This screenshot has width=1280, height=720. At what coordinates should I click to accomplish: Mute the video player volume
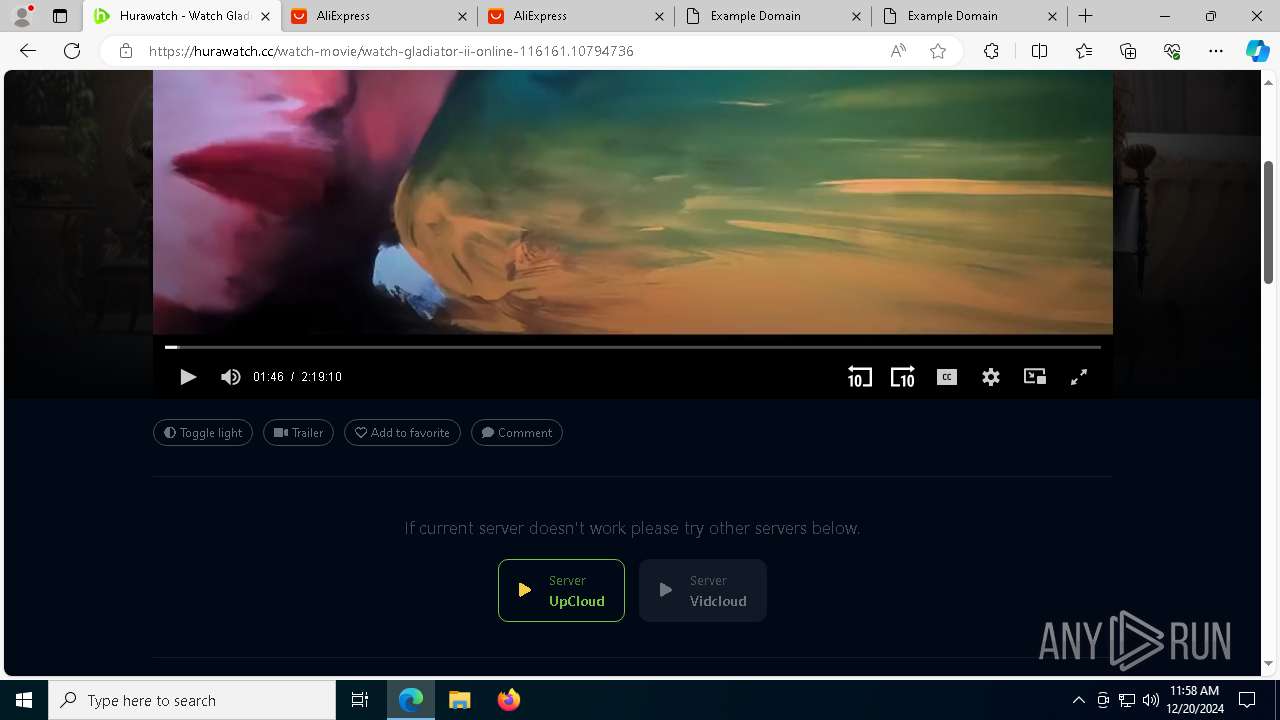point(231,377)
